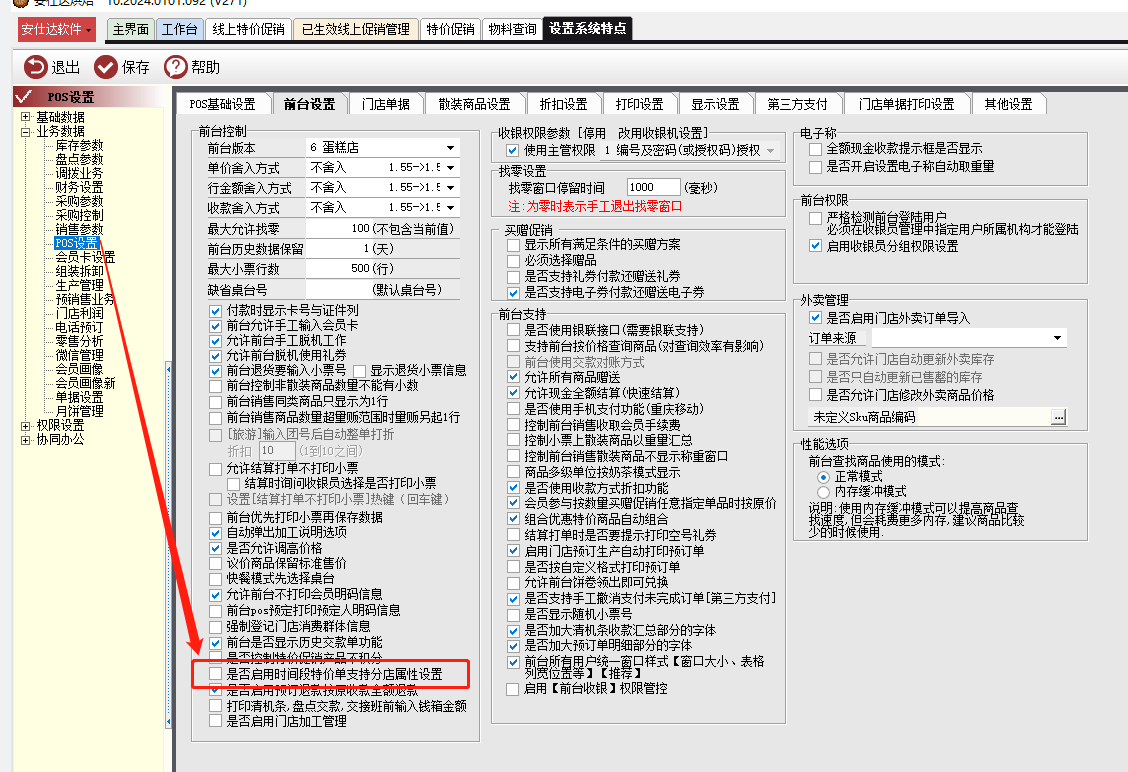This screenshot has width=1128, height=772.
Task: Enable 前台销售同类商品只显示为1行
Action: pos(215,401)
